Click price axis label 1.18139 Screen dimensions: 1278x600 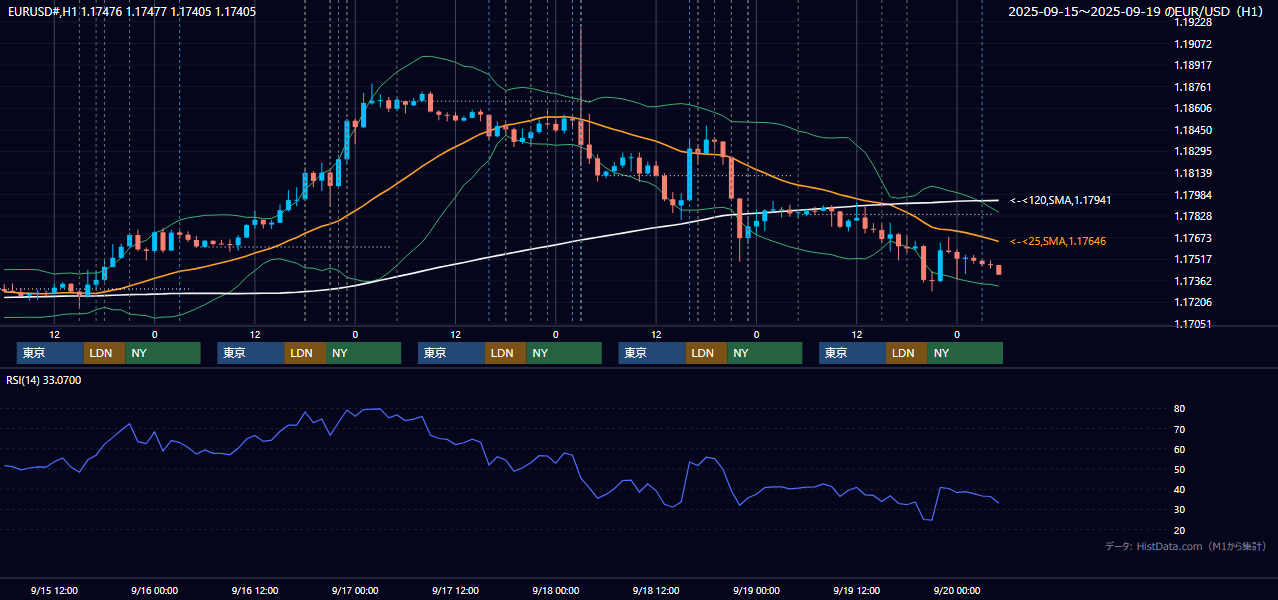click(1194, 173)
